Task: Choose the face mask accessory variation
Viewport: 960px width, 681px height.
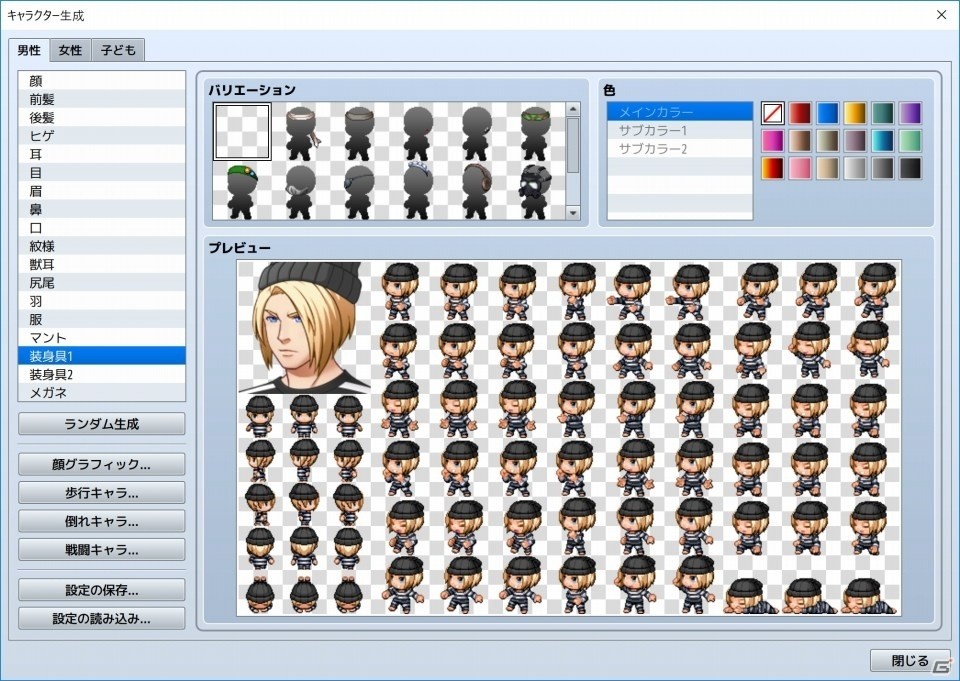Action: (x=300, y=190)
